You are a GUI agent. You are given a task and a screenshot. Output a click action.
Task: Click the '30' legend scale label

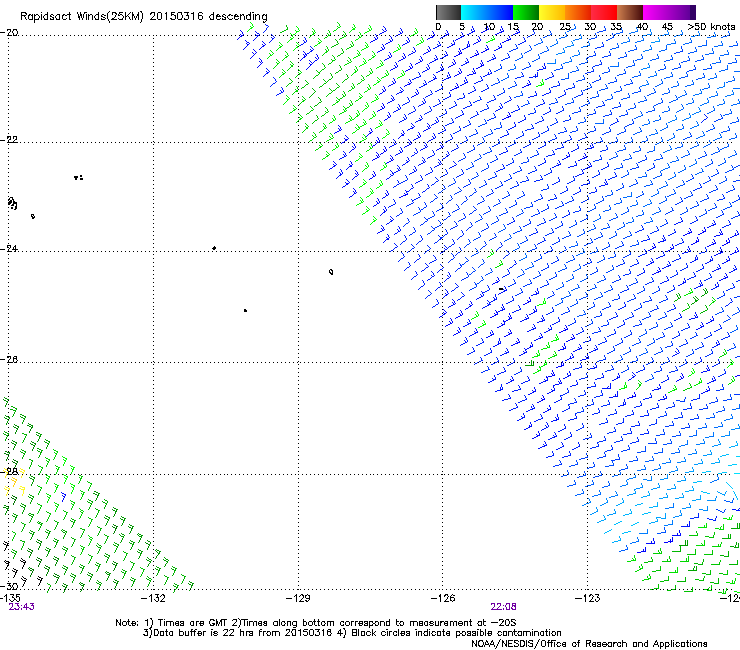point(590,27)
